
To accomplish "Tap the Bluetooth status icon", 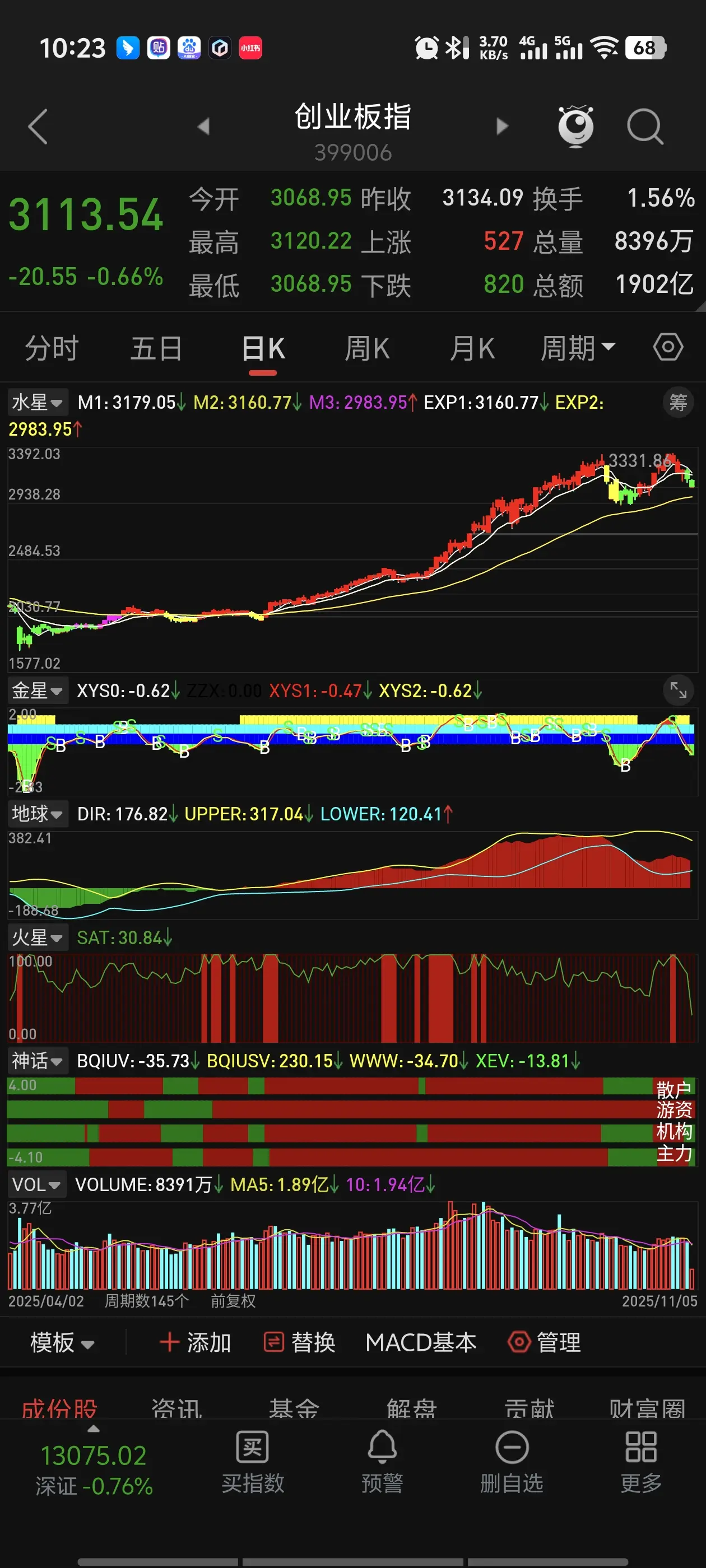I will [x=456, y=48].
